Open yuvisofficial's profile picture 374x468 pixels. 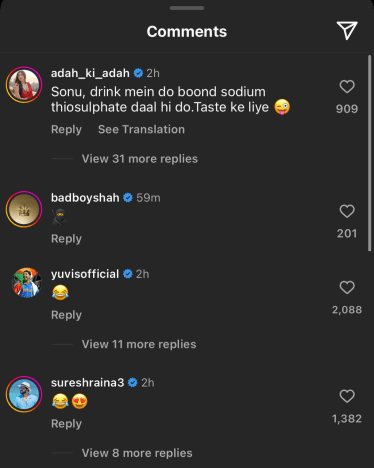27,283
